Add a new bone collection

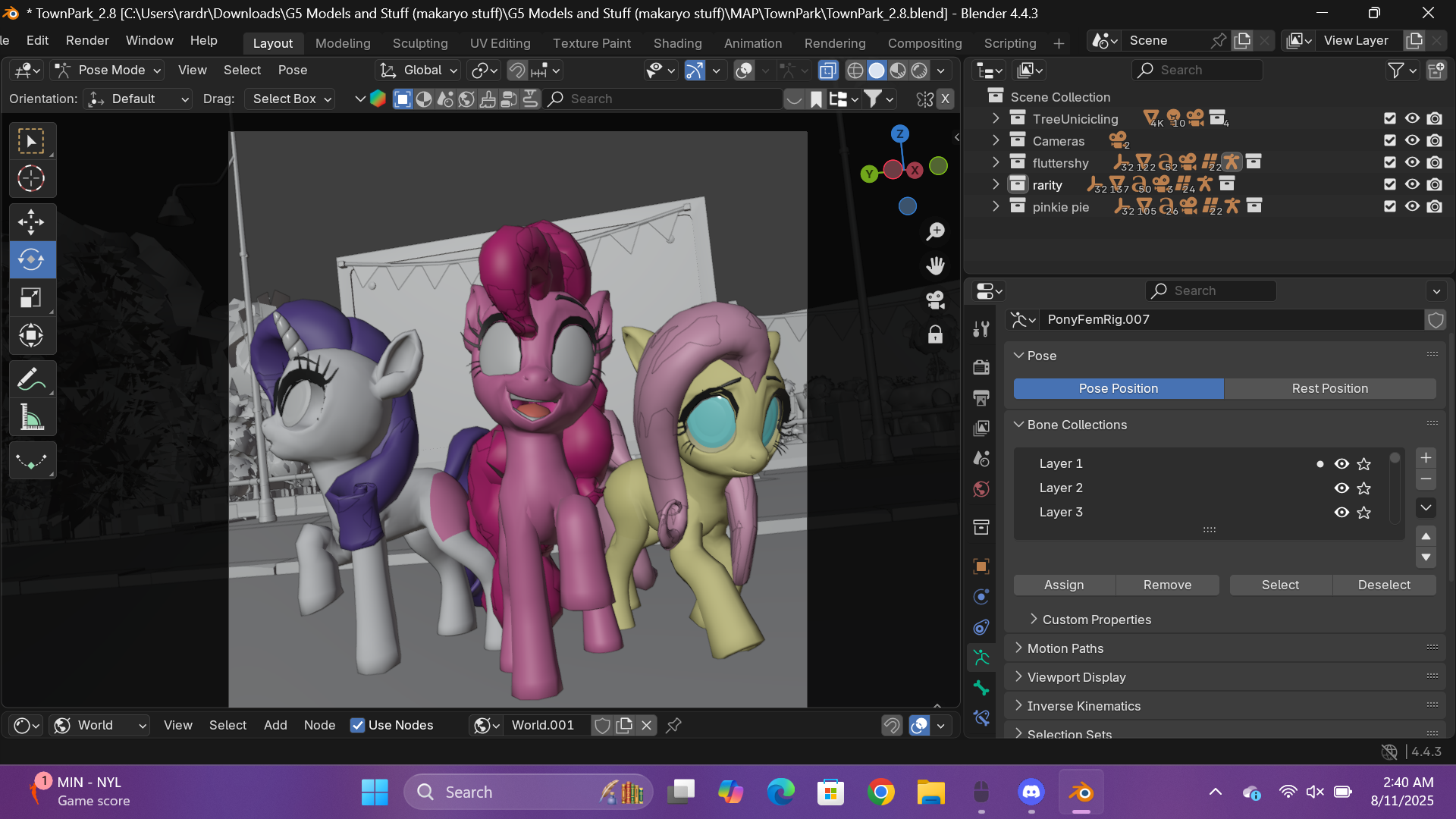[x=1426, y=458]
